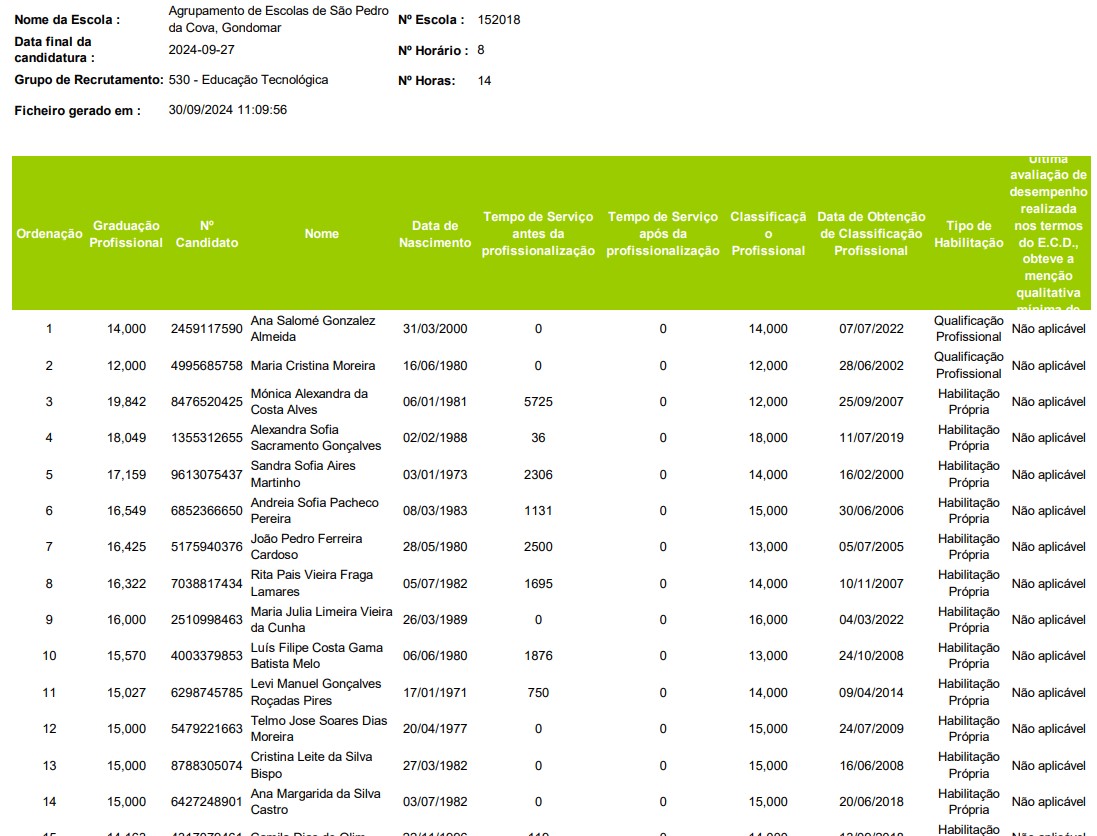The width and height of the screenshot is (1097, 836).
Task: Select the name Ana Salomé Gonzalez Almeida
Action: click(x=313, y=329)
